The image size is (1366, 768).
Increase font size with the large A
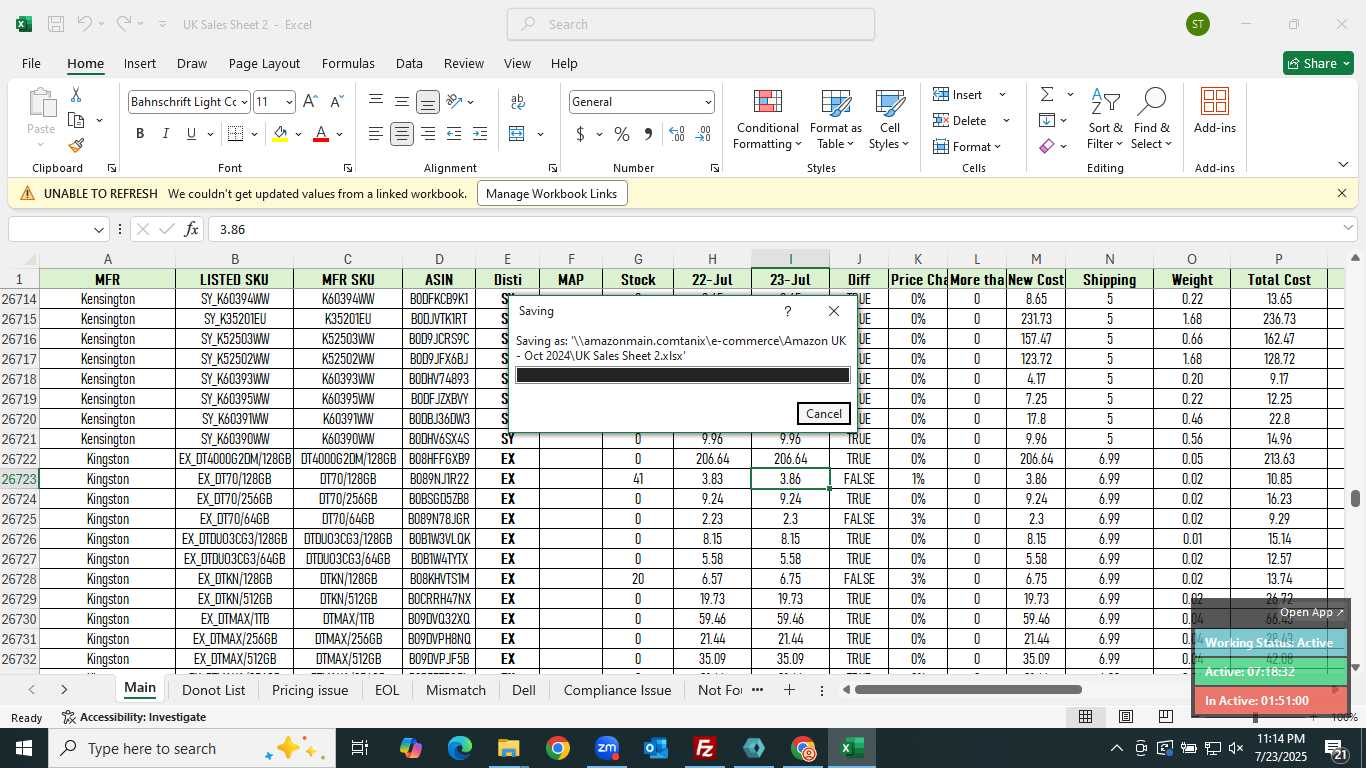pos(310,101)
